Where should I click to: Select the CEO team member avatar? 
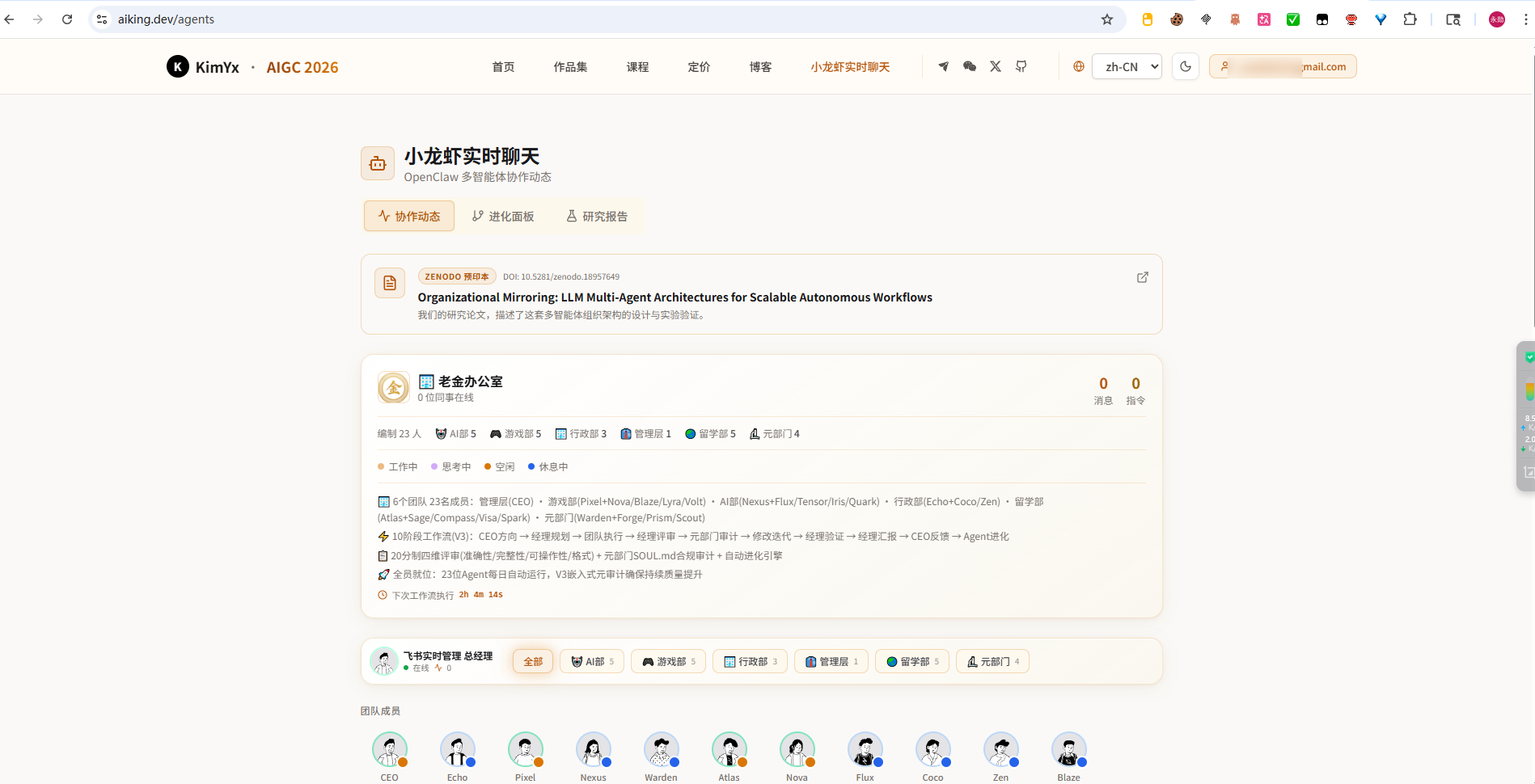pyautogui.click(x=389, y=749)
